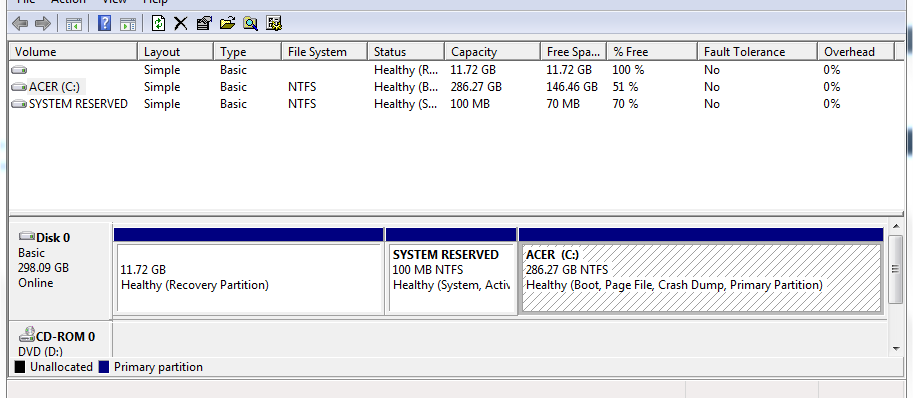Click the Disk 0 drive icon
Viewport: 913px width, 398px height.
coord(27,236)
